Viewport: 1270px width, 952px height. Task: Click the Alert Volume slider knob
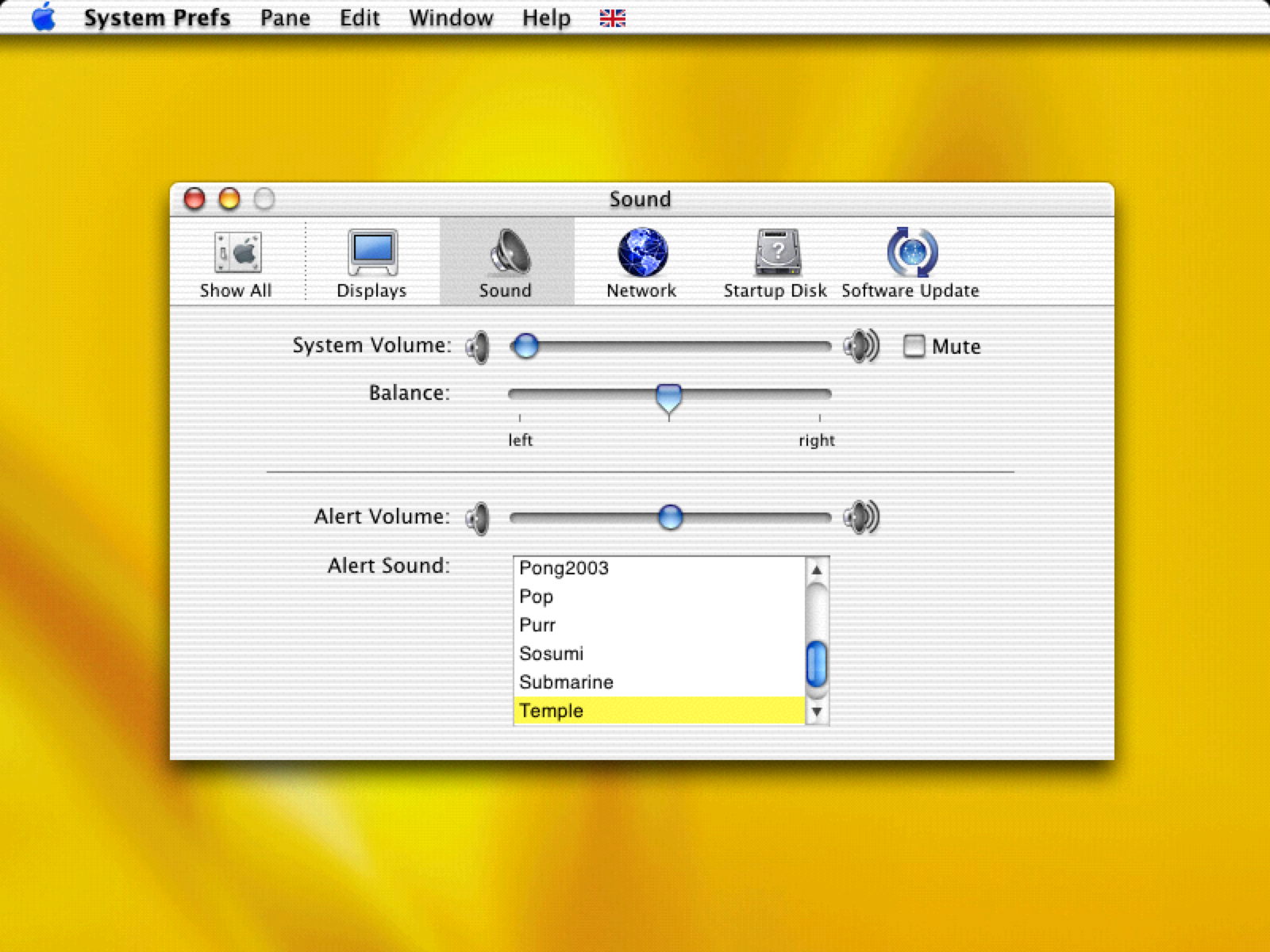[671, 517]
